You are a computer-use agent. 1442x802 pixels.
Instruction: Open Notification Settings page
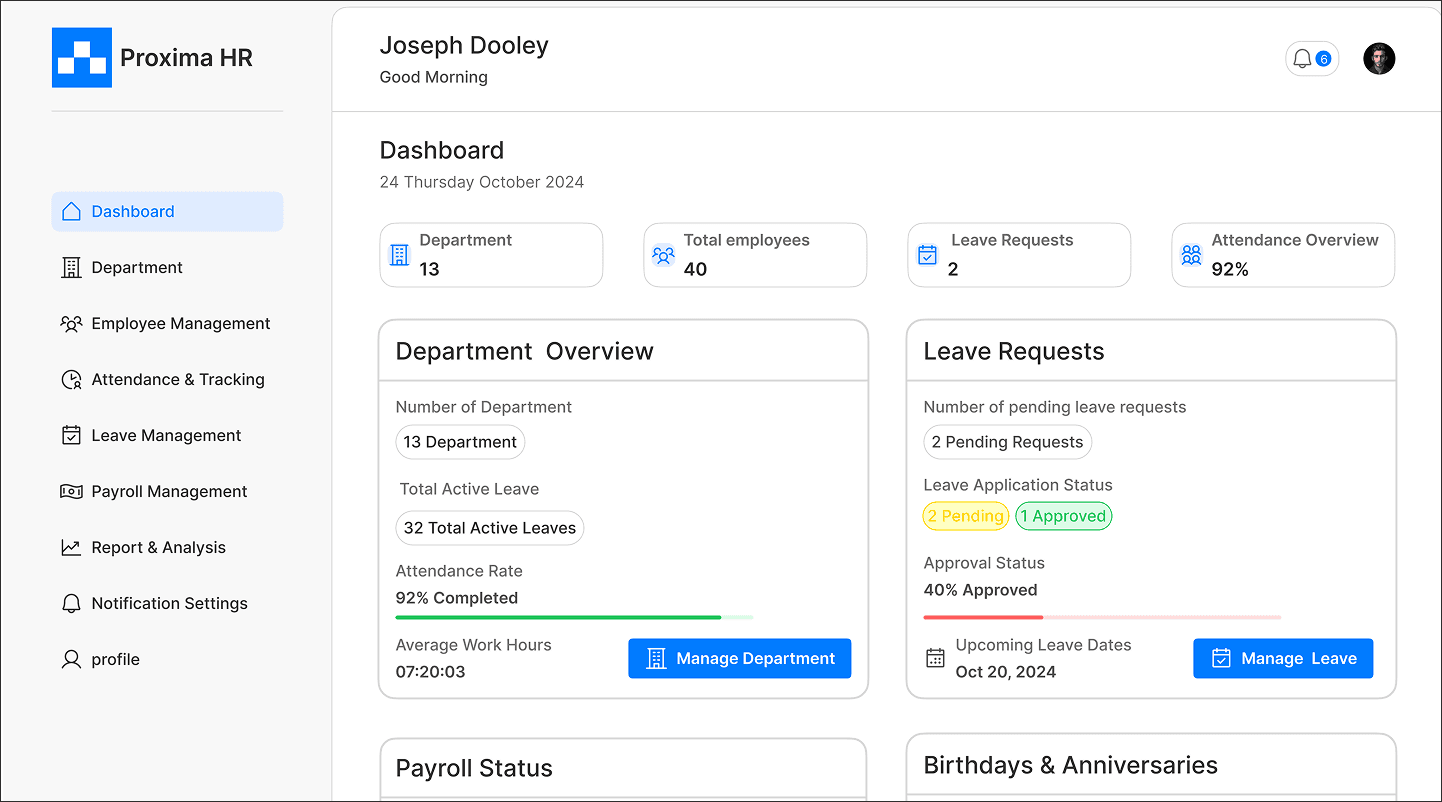pos(167,603)
